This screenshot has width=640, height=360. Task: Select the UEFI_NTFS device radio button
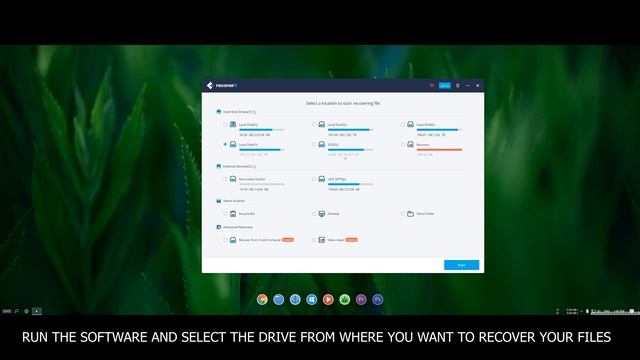coord(314,179)
